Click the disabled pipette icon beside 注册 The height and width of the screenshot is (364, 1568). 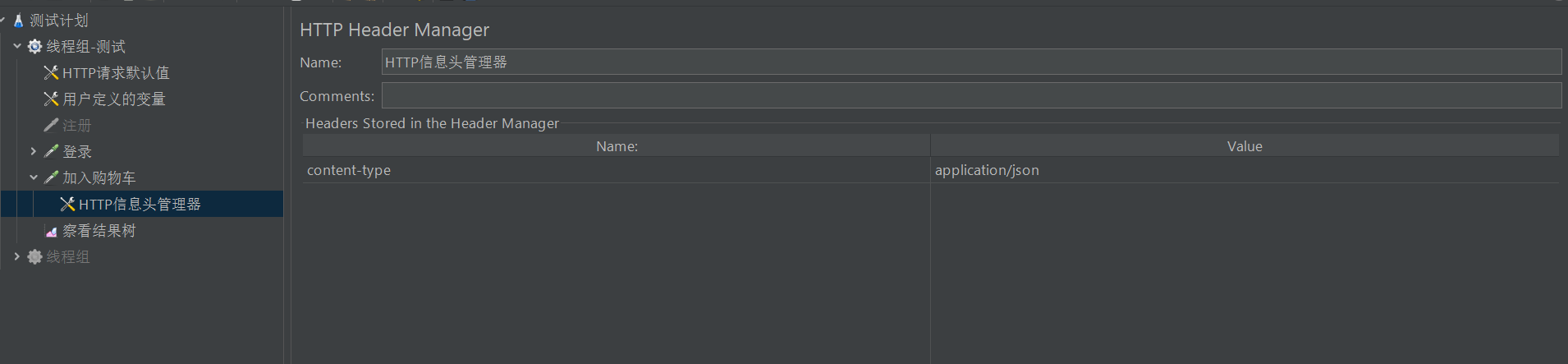51,126
